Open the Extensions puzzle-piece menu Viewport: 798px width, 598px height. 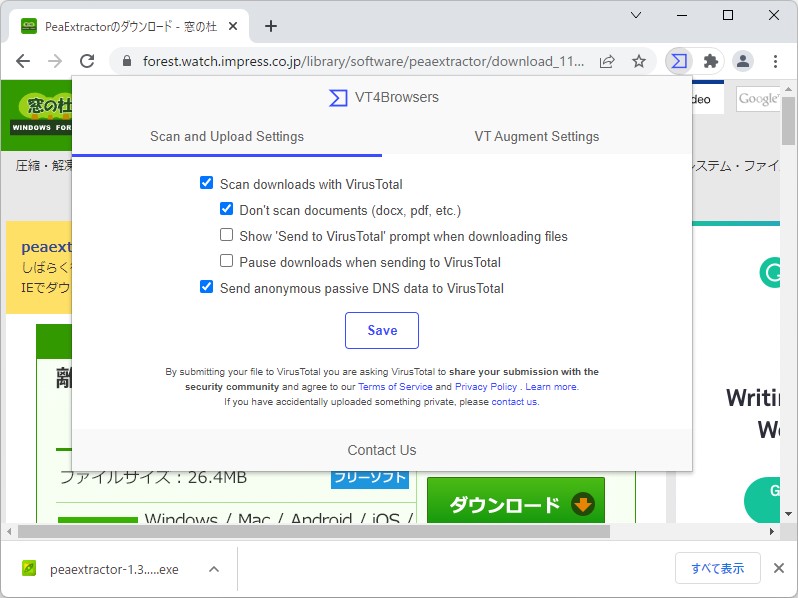710,62
